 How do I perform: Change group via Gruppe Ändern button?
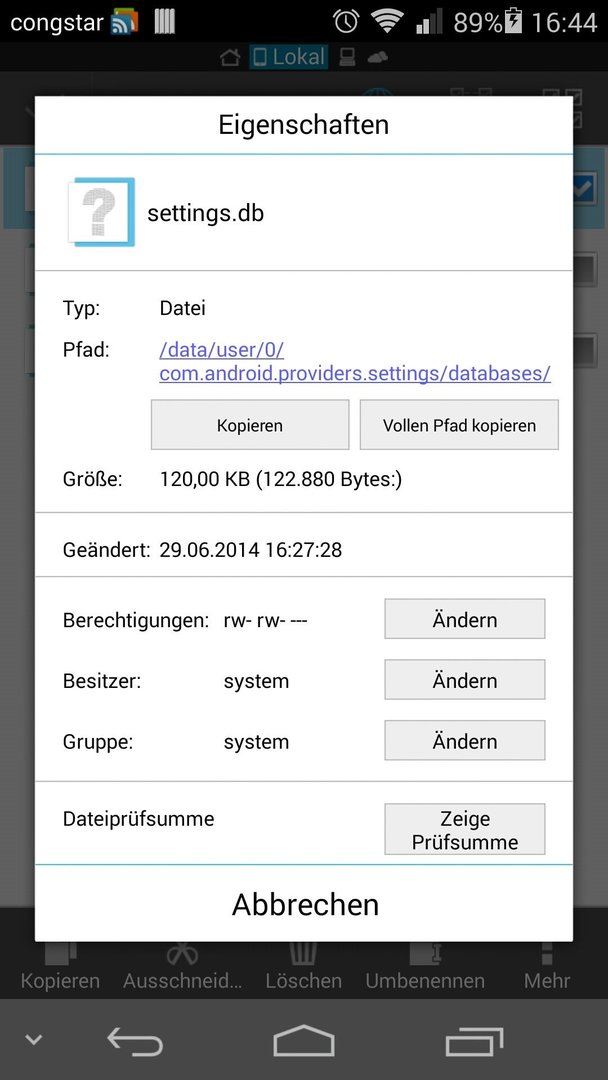click(465, 740)
